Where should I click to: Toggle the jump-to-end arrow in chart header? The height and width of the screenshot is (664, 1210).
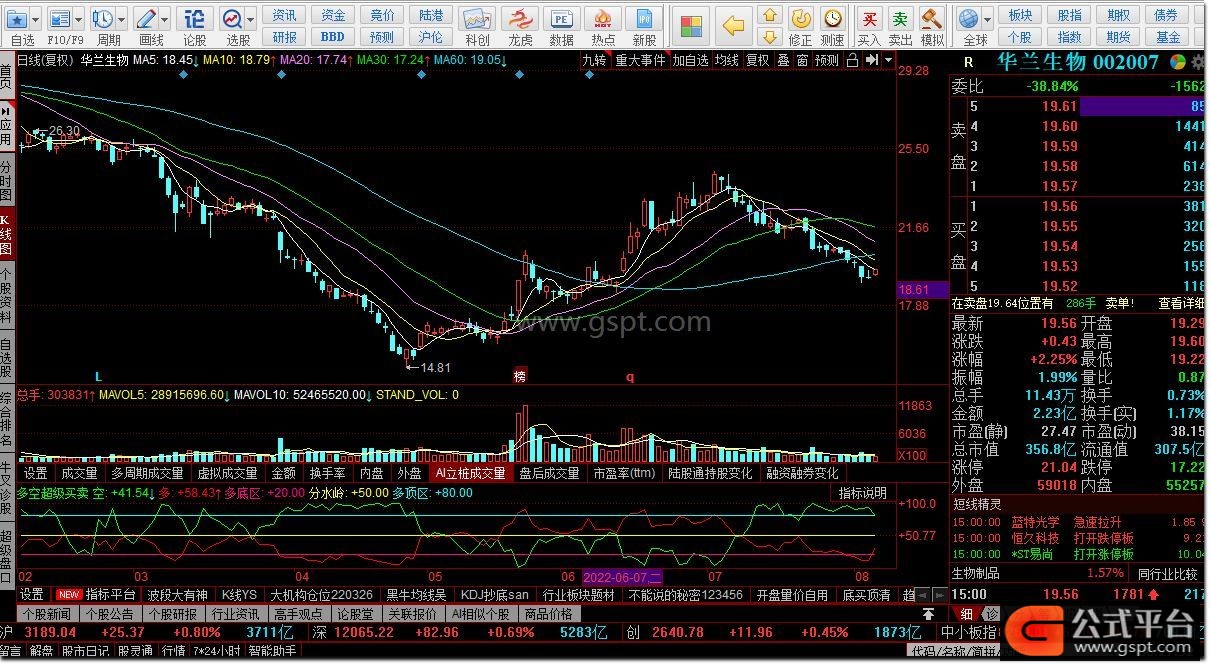click(872, 60)
